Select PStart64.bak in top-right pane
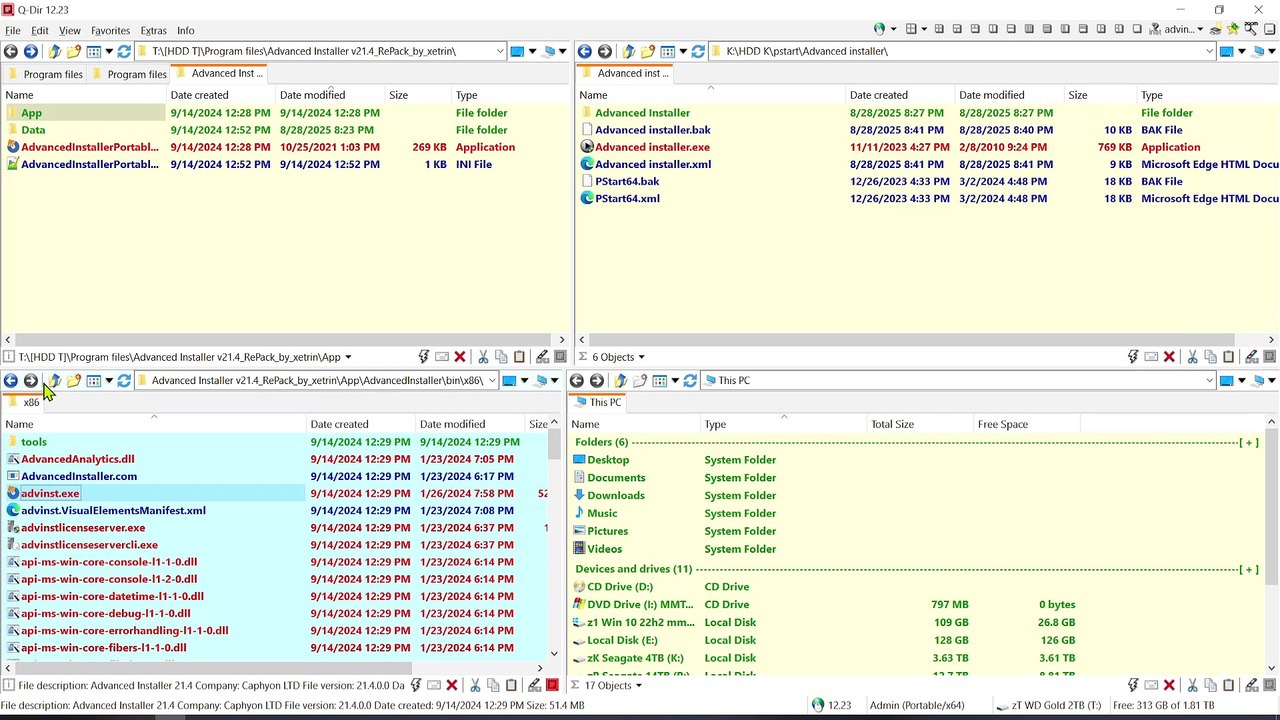This screenshot has height=720, width=1280. 627,181
